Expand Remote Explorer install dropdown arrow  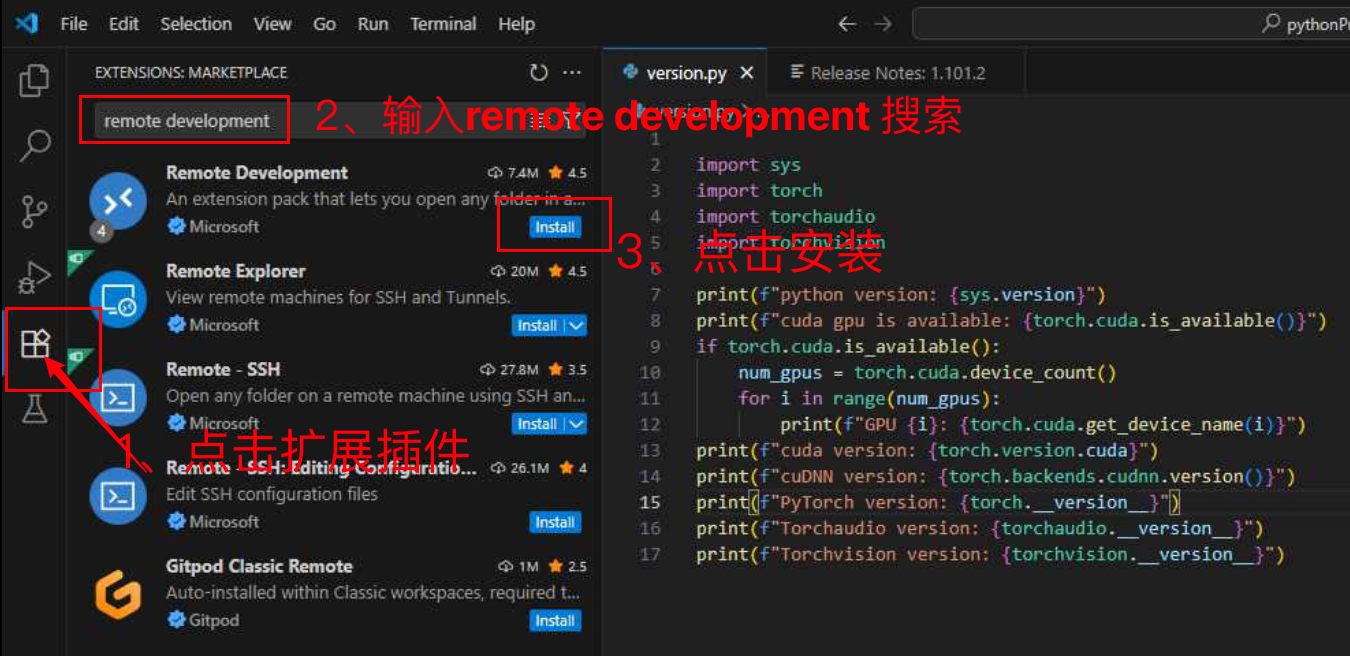[x=576, y=325]
